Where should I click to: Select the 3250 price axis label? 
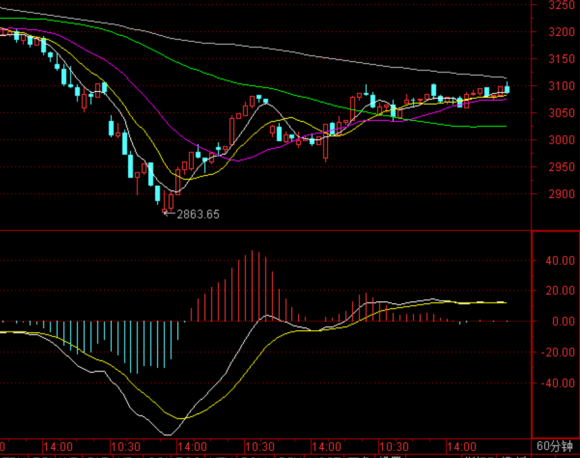(x=562, y=5)
